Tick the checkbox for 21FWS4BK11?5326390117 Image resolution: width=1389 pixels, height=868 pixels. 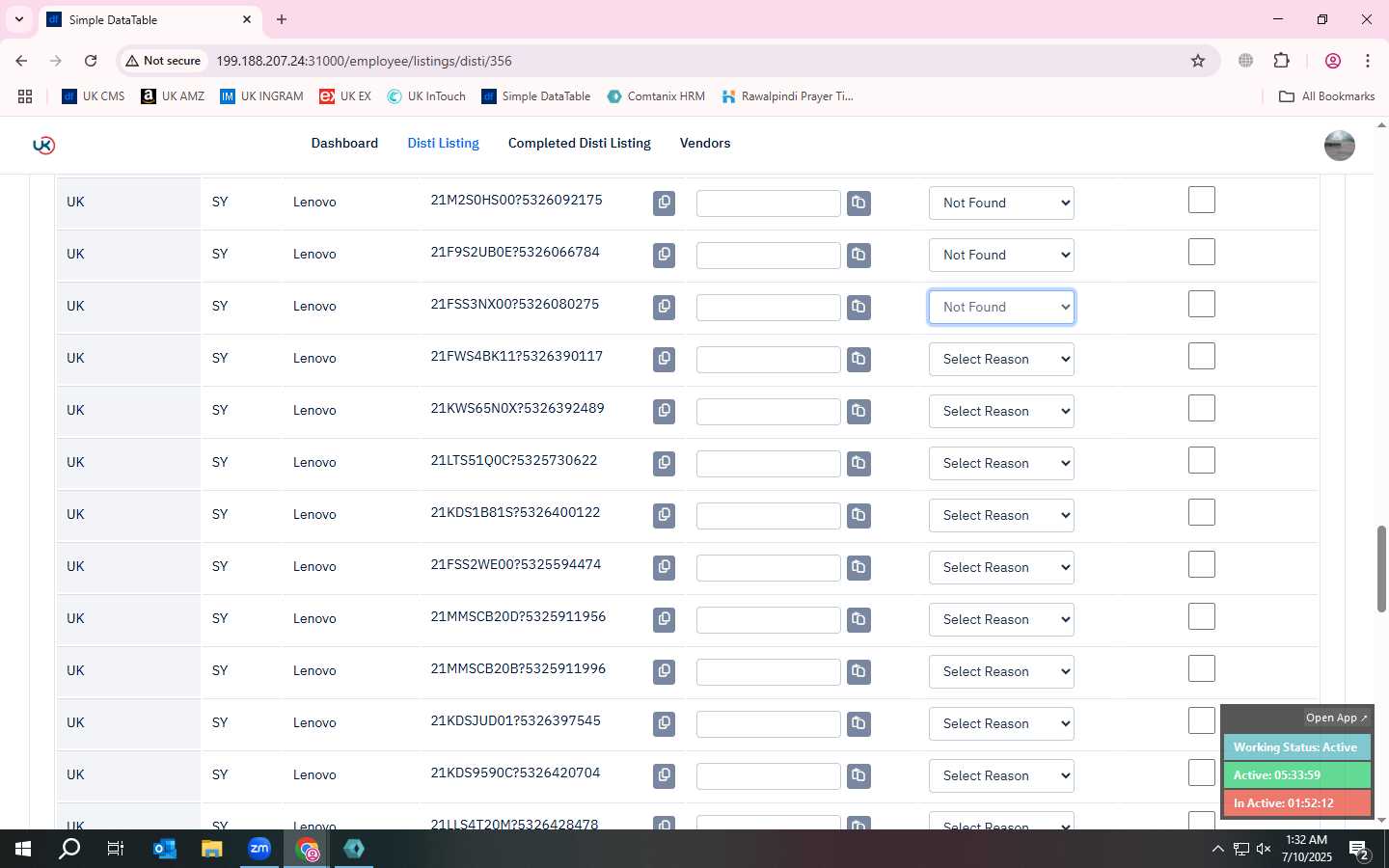1201,356
